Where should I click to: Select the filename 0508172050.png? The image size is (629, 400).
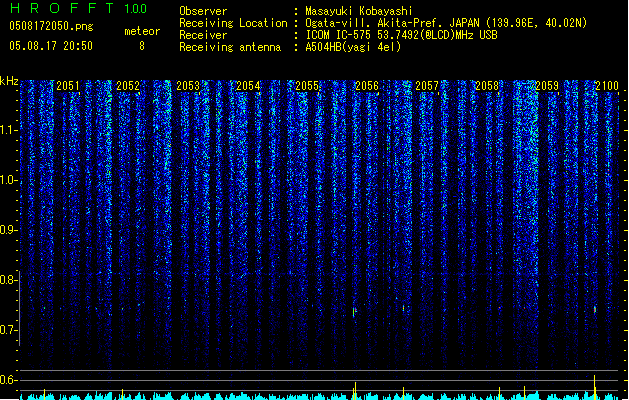[x=51, y=26]
